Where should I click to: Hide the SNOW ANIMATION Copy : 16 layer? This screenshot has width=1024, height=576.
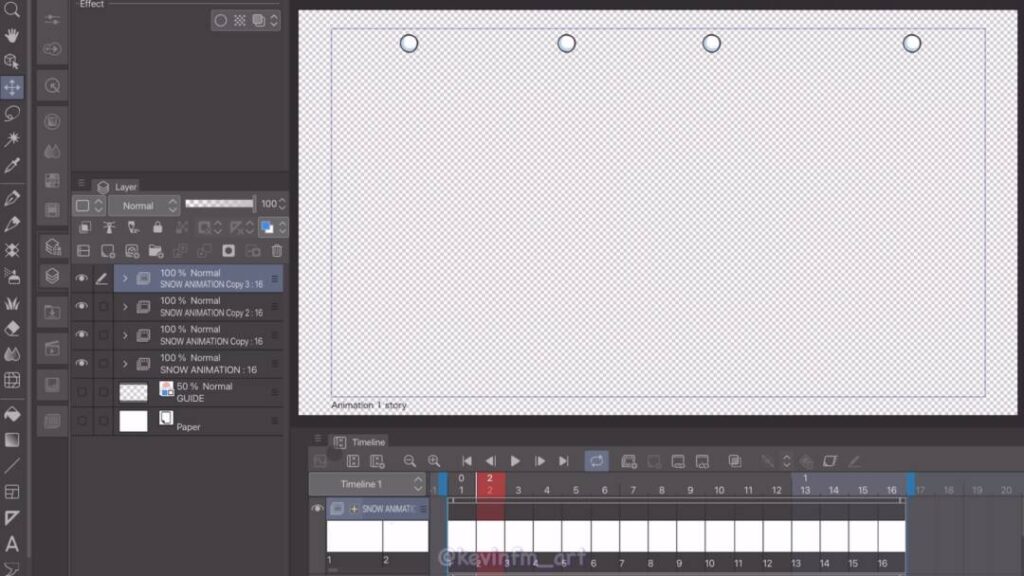tap(81, 335)
